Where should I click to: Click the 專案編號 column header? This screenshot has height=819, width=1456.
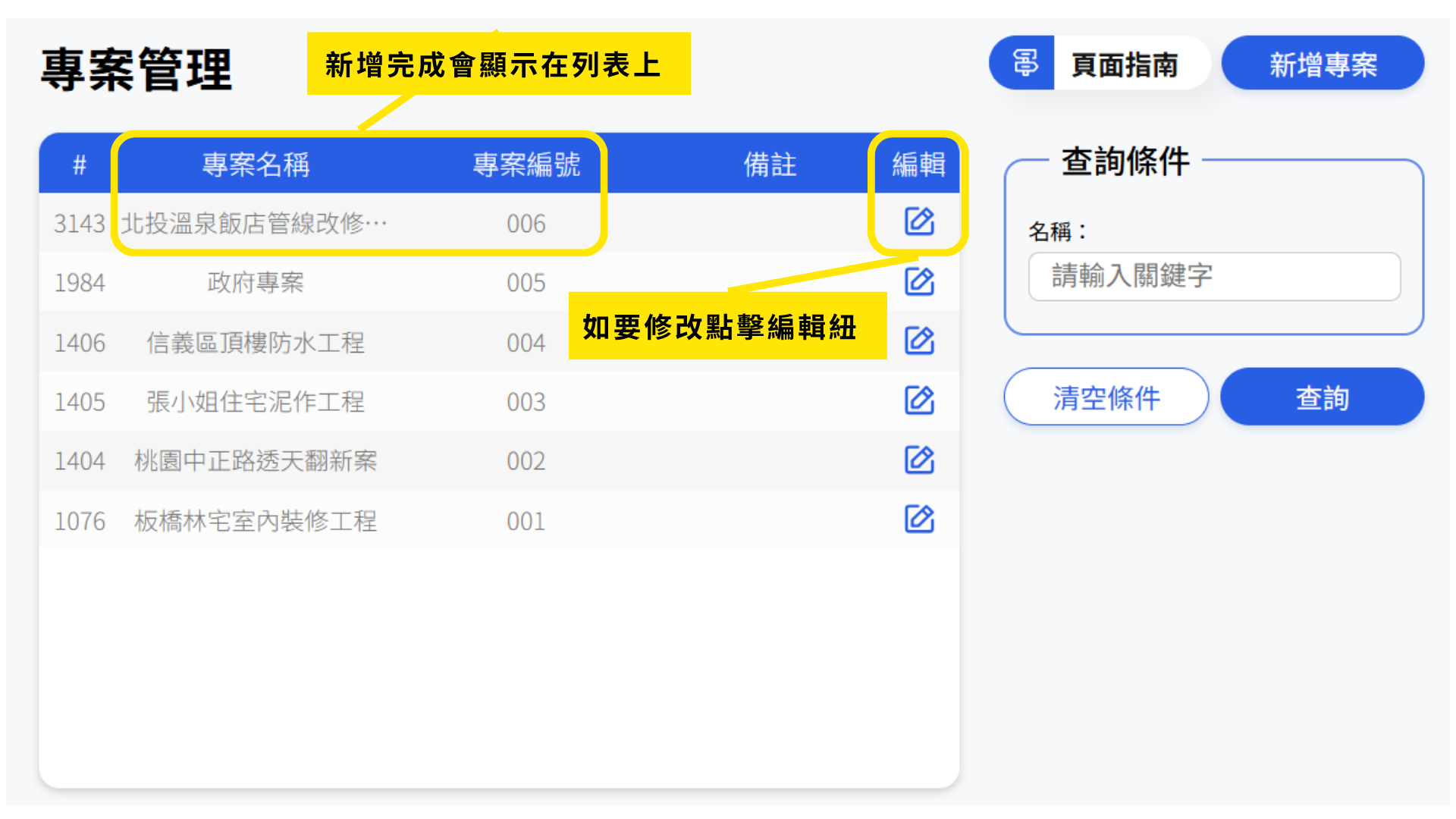[x=526, y=165]
